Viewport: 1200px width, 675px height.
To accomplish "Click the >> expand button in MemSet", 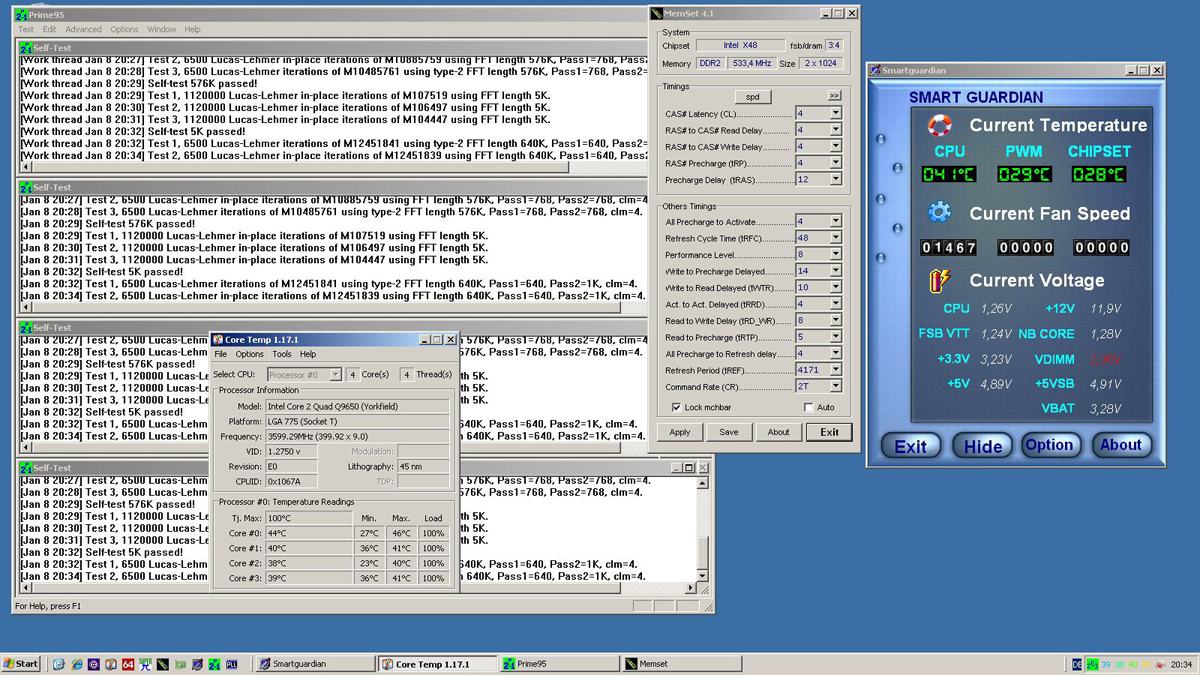I will pyautogui.click(x=835, y=96).
